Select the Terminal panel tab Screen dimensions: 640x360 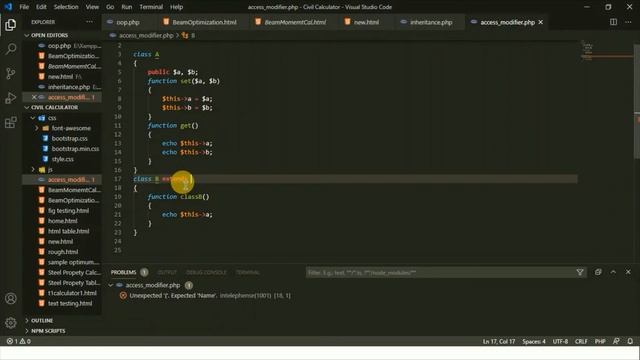[247, 272]
